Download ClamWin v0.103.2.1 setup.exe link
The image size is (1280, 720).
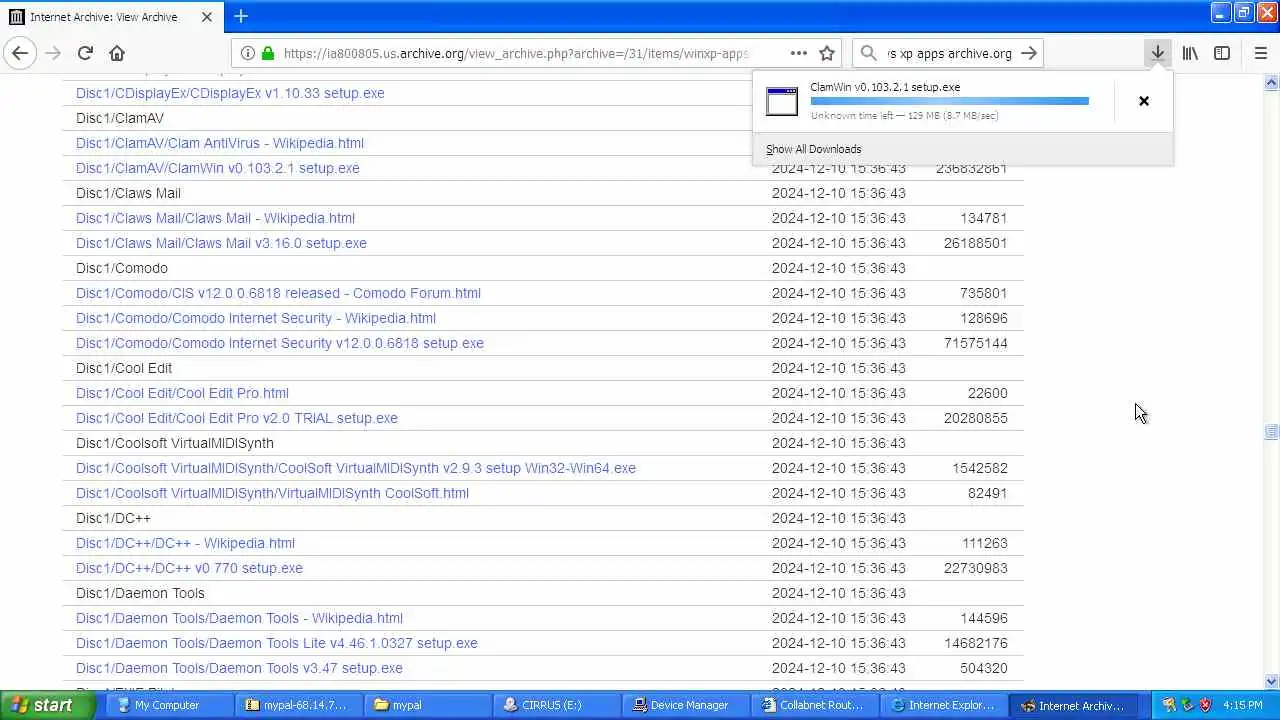pyautogui.click(x=218, y=168)
